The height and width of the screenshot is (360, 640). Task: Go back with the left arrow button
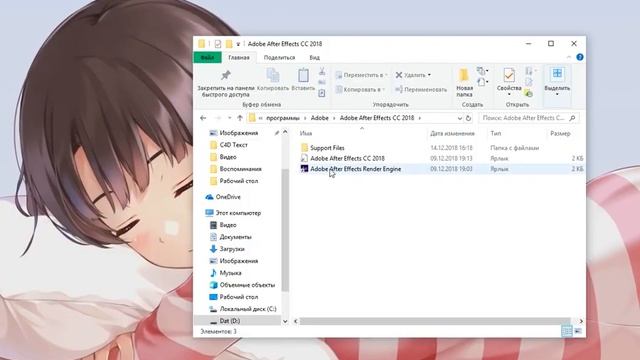pyautogui.click(x=203, y=118)
